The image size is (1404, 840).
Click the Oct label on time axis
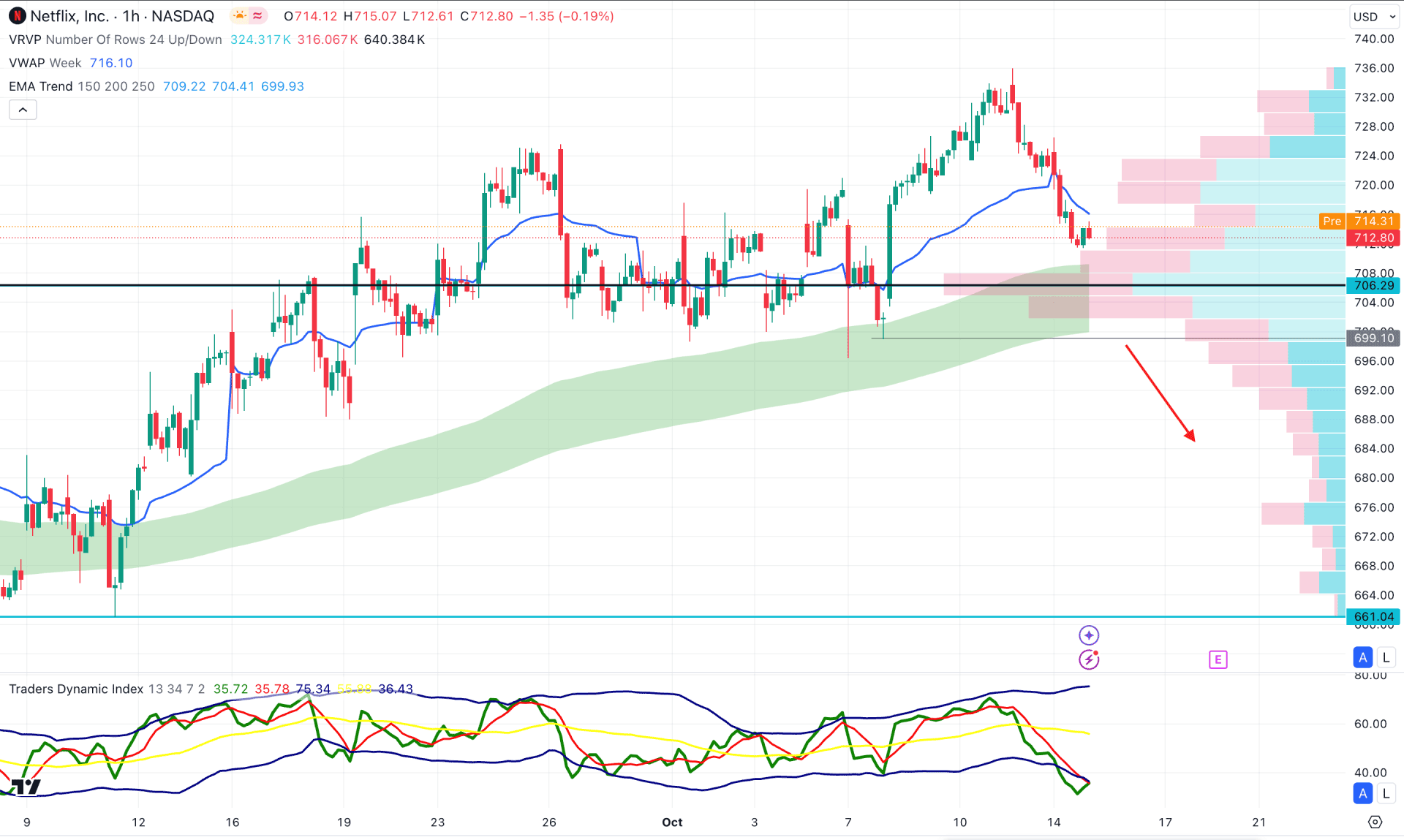pos(672,822)
